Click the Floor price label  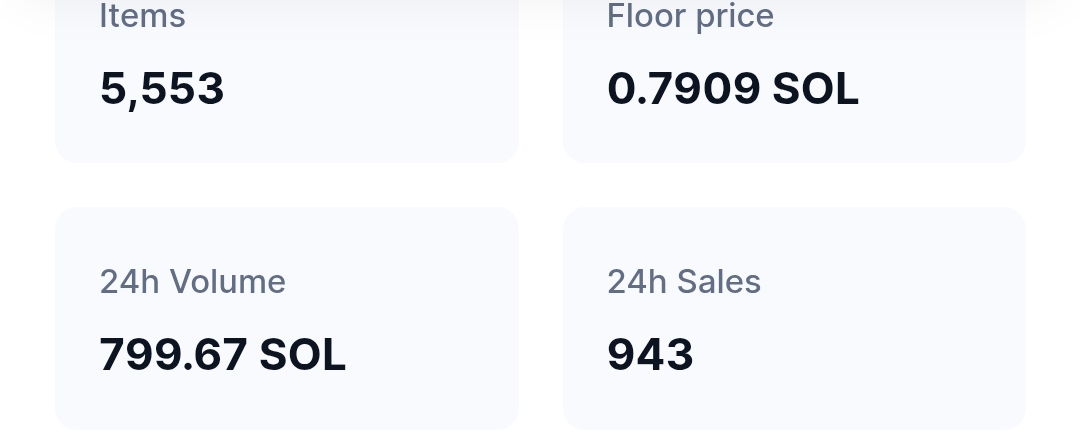[690, 16]
